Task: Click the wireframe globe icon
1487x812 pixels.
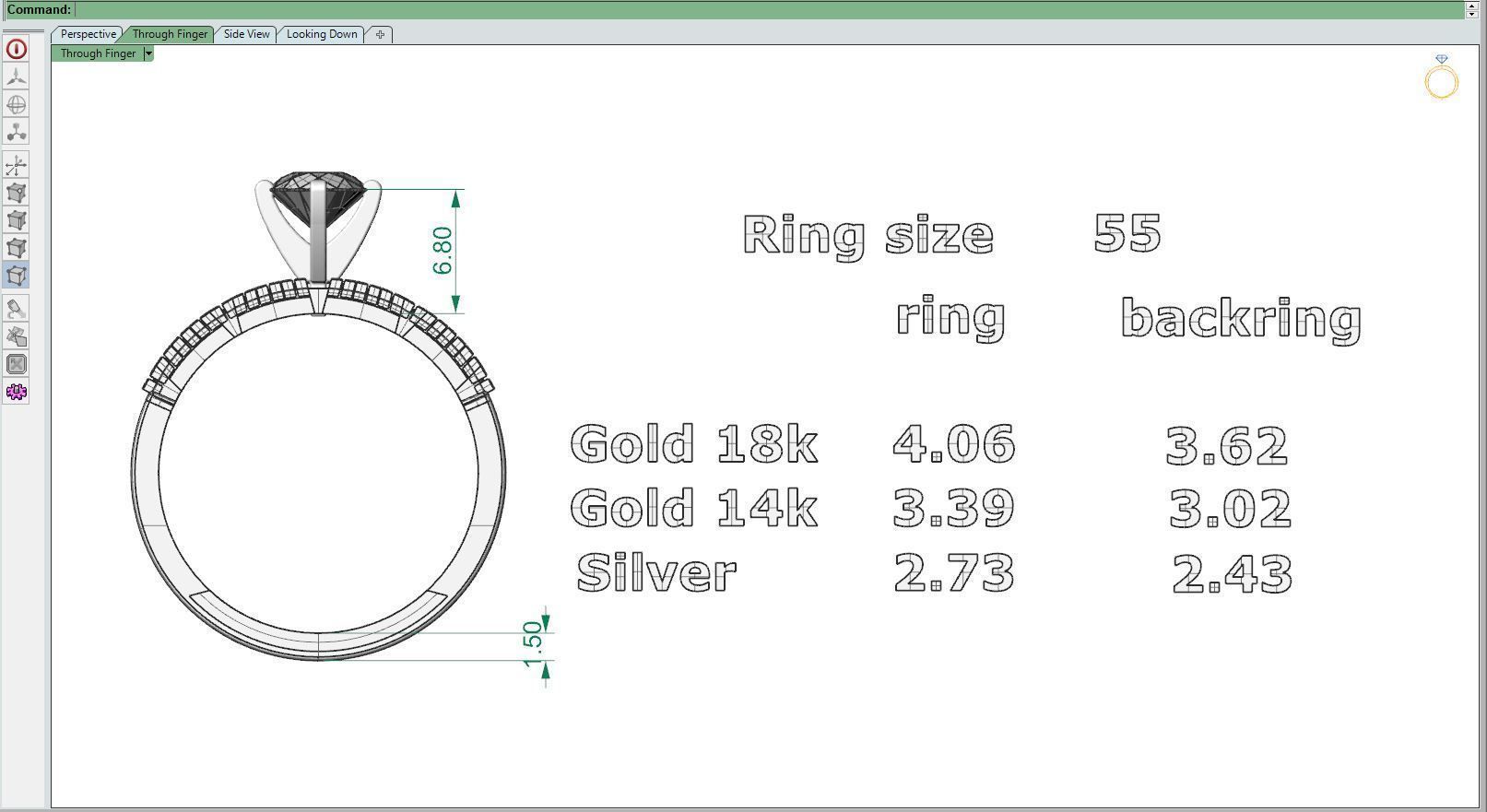Action: [x=16, y=104]
